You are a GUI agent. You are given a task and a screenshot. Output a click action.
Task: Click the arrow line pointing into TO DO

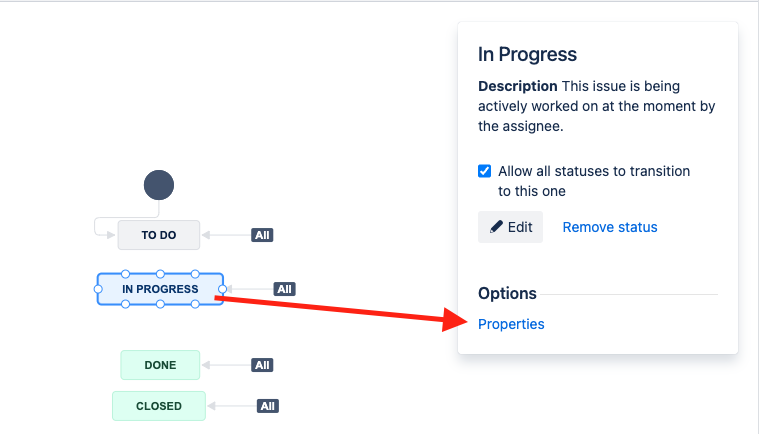[x=226, y=235]
